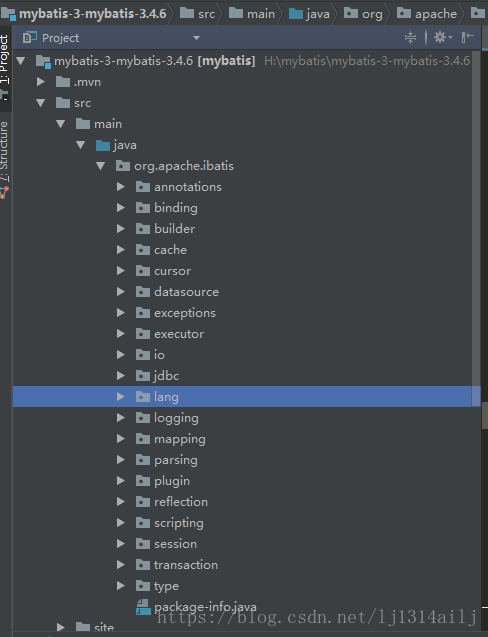Hide the Project tool window with the collapse icon
The width and height of the screenshot is (488, 637).
[x=468, y=38]
